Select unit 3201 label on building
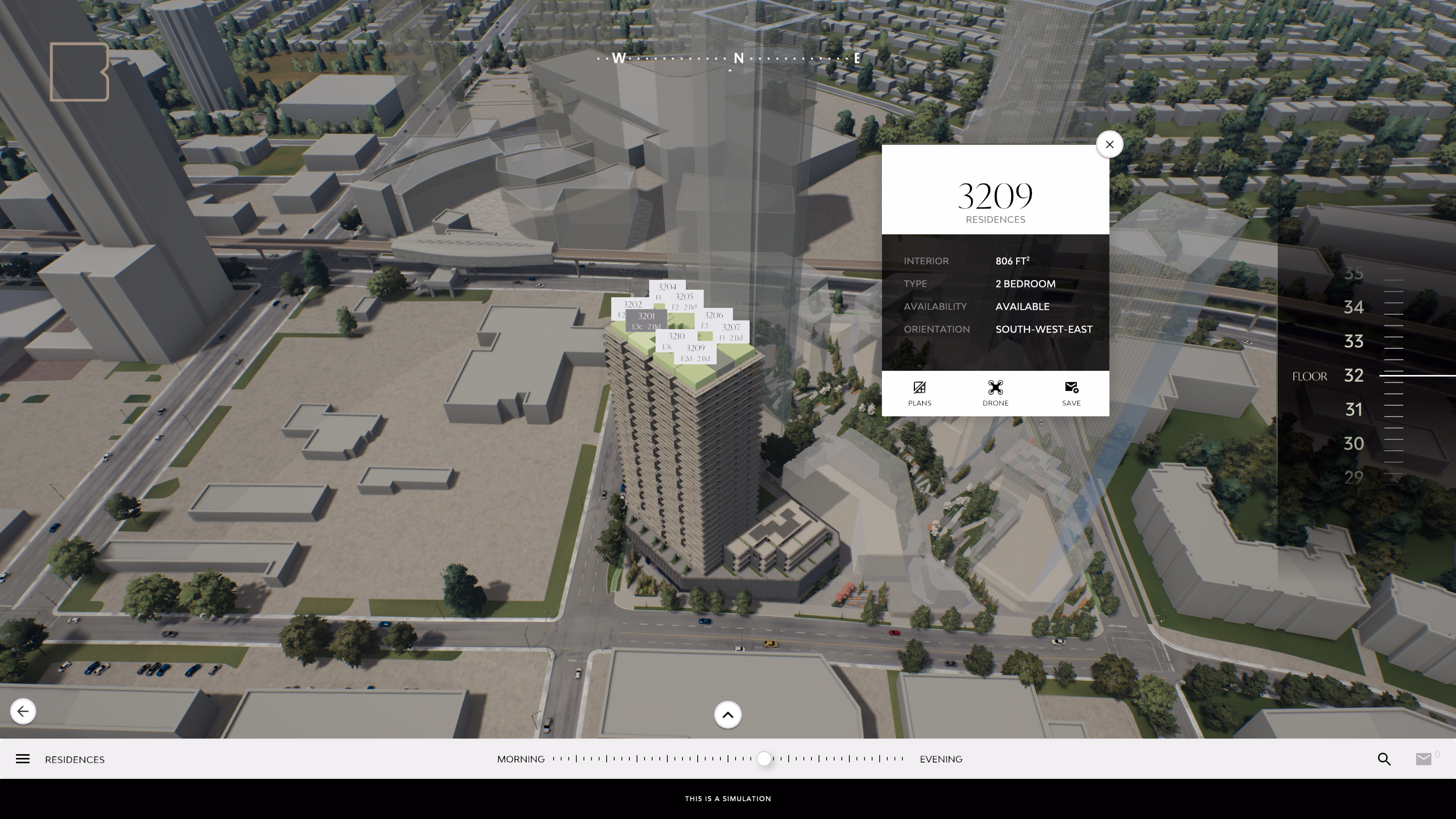Viewport: 1456px width, 819px height. 646,320
